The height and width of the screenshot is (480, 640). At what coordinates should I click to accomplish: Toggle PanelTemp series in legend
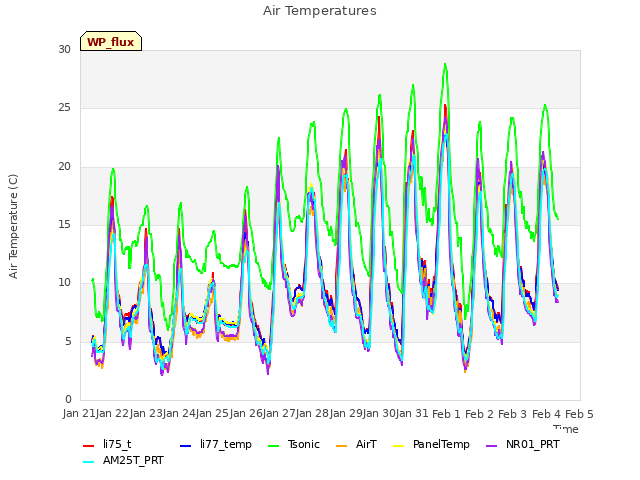[431, 444]
